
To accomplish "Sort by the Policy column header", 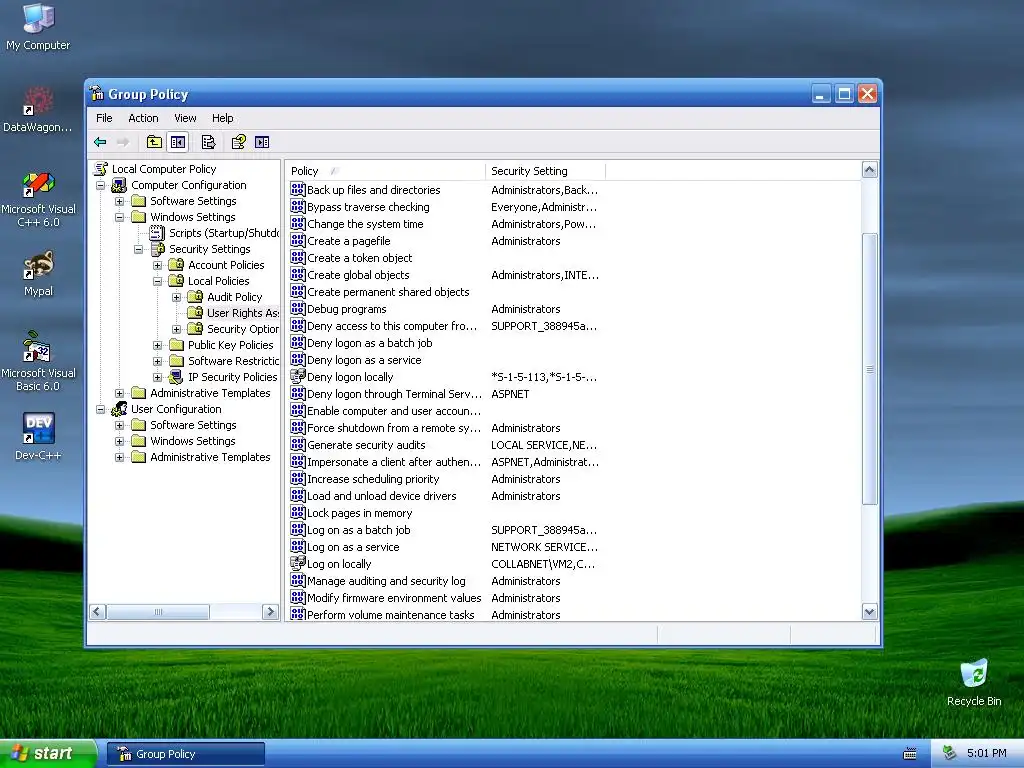I will point(386,171).
